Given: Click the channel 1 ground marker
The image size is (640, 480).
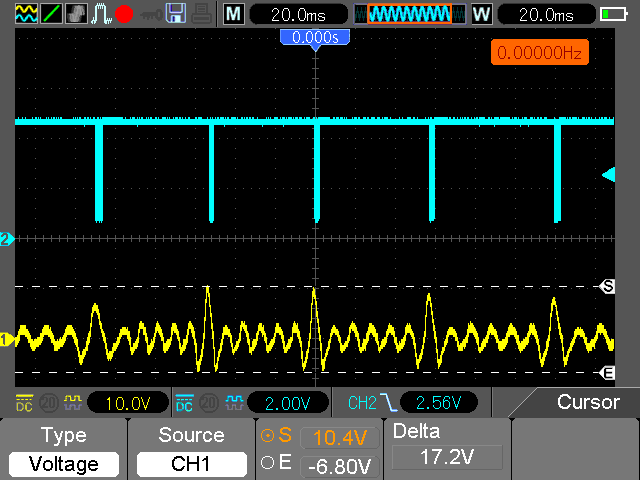Looking at the screenshot, I should 7,340.
